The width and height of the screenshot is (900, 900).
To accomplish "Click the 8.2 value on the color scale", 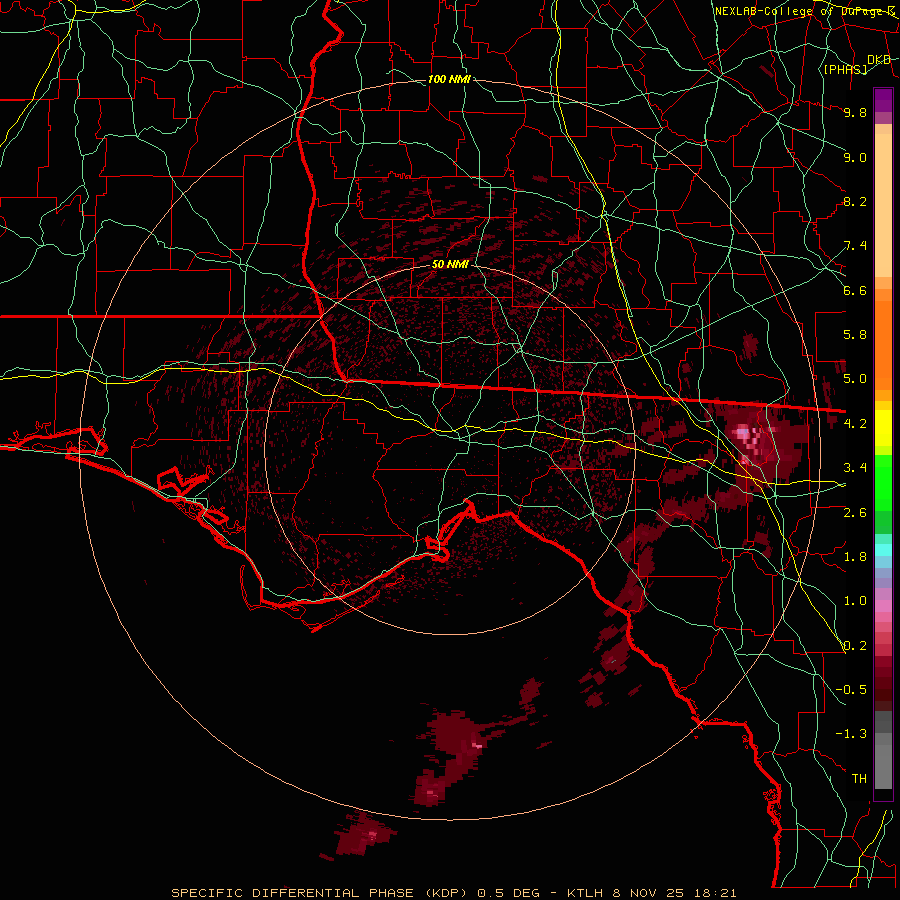I will (855, 201).
